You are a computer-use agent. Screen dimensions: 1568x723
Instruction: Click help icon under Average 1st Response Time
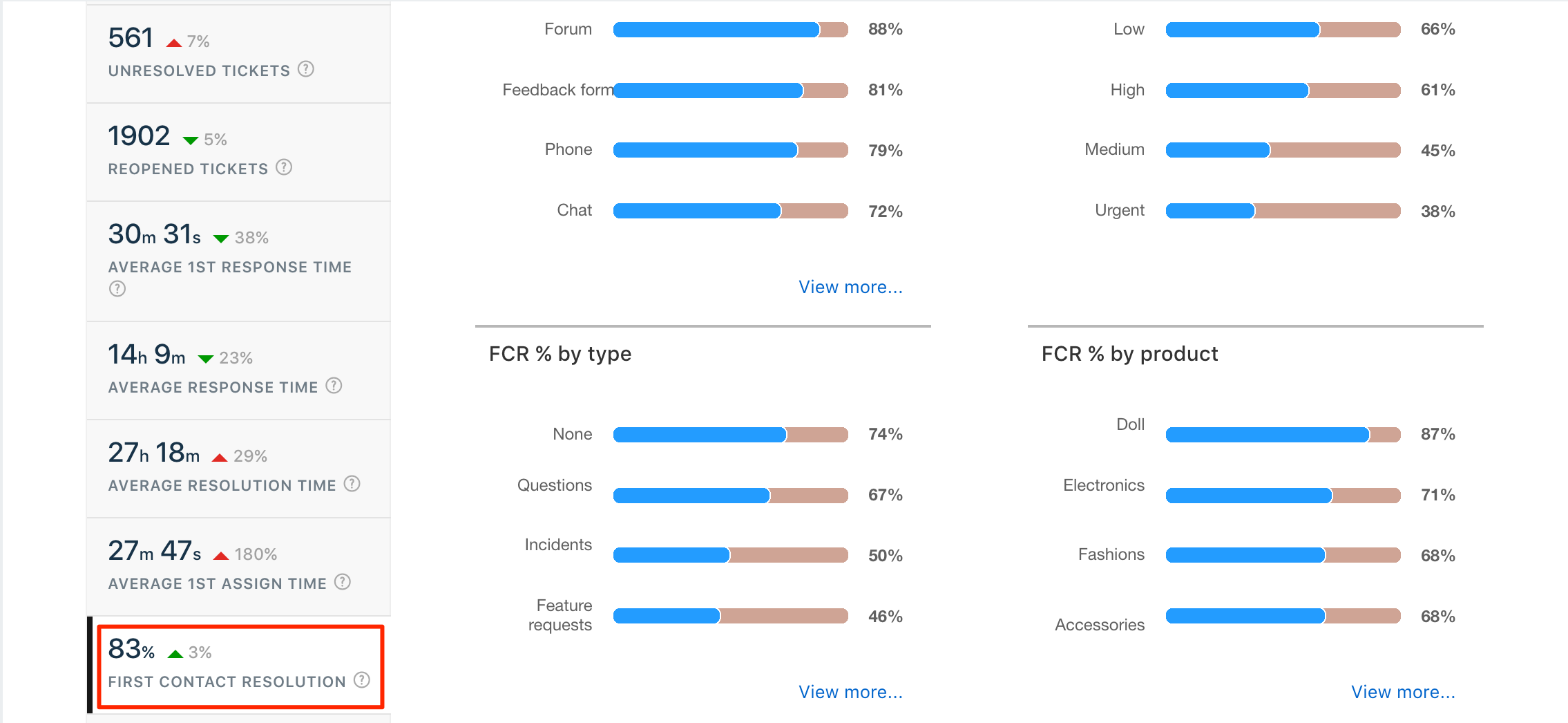point(117,289)
